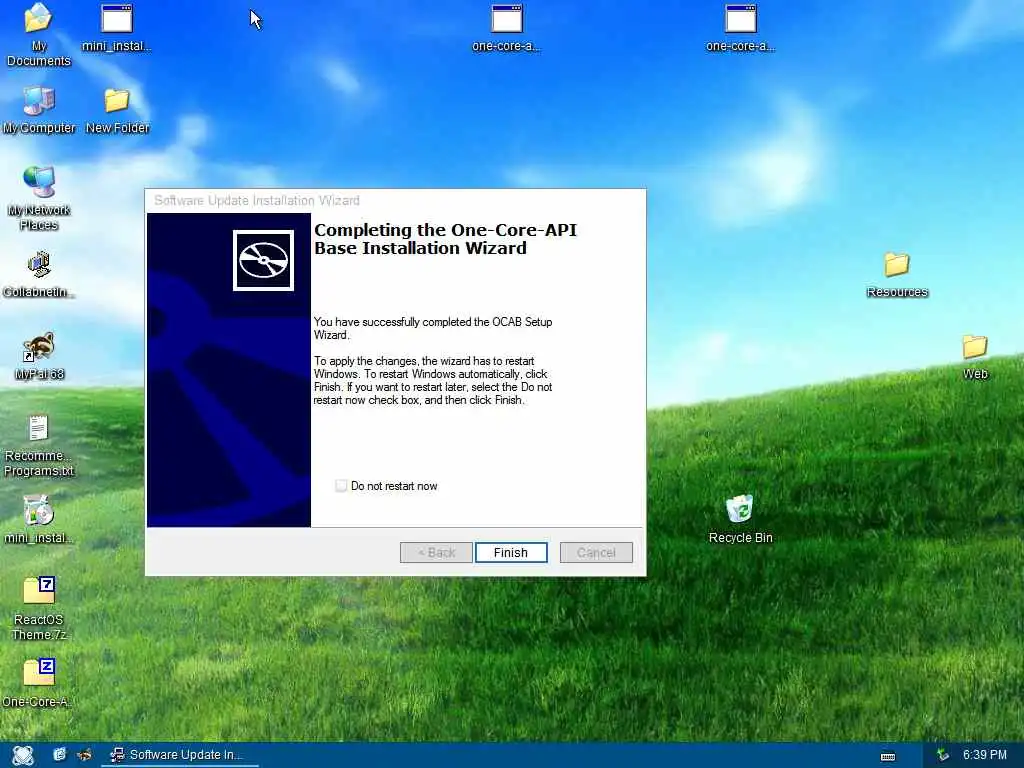Select the Resources folder icon
1024x768 pixels.
[x=897, y=275]
